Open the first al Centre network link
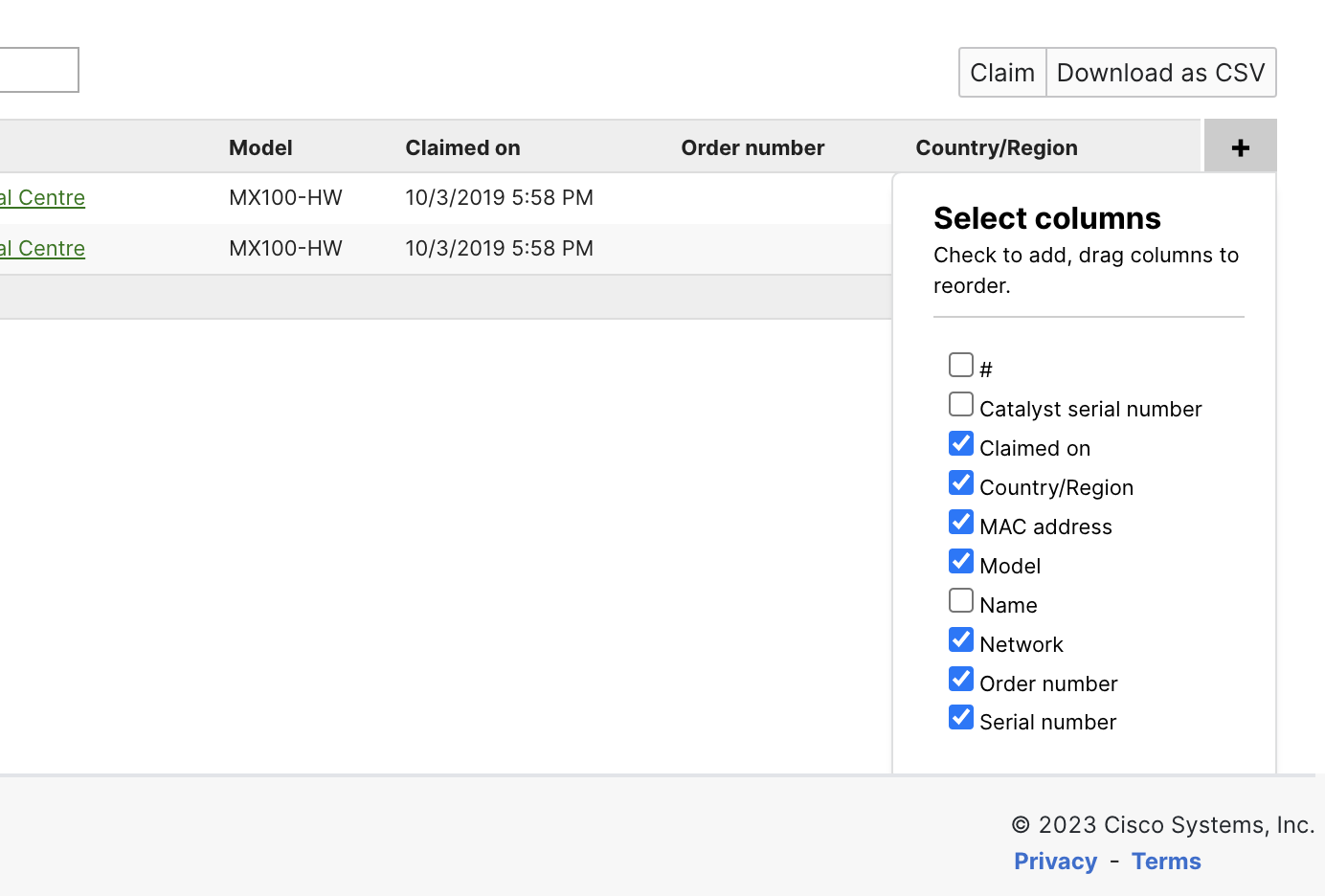 (x=42, y=197)
